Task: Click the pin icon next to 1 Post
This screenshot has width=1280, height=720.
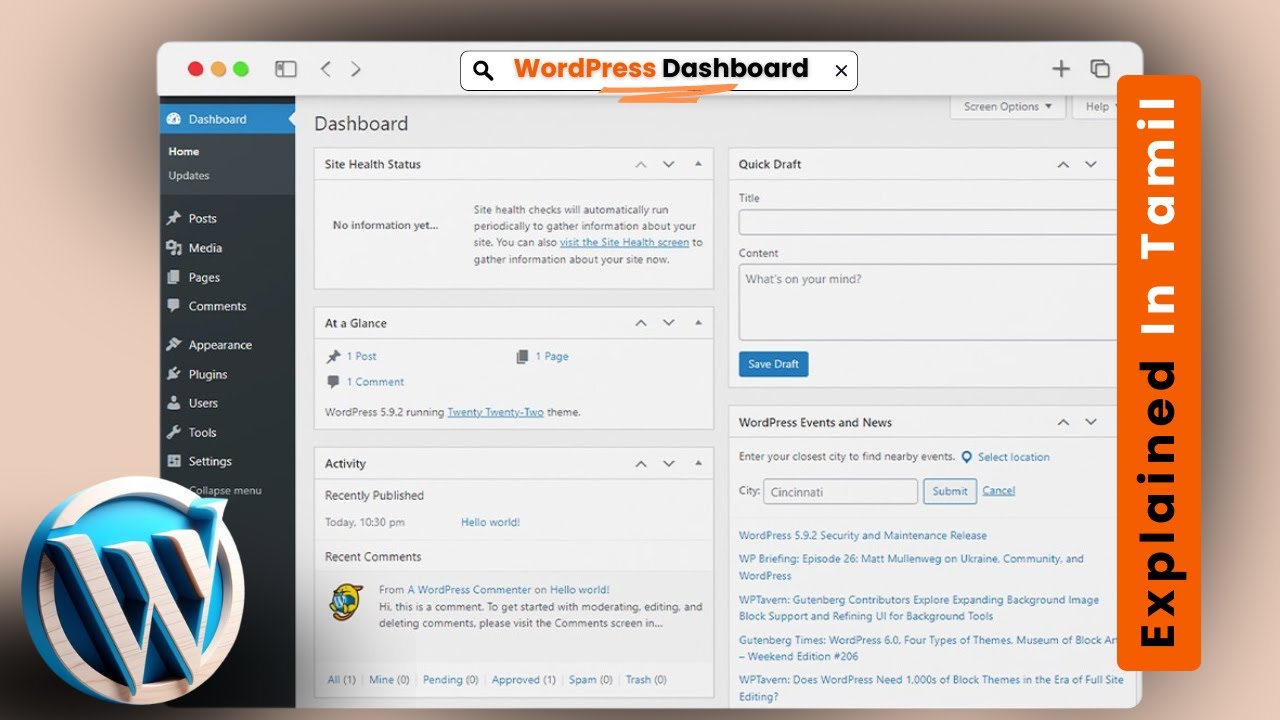Action: pos(333,356)
